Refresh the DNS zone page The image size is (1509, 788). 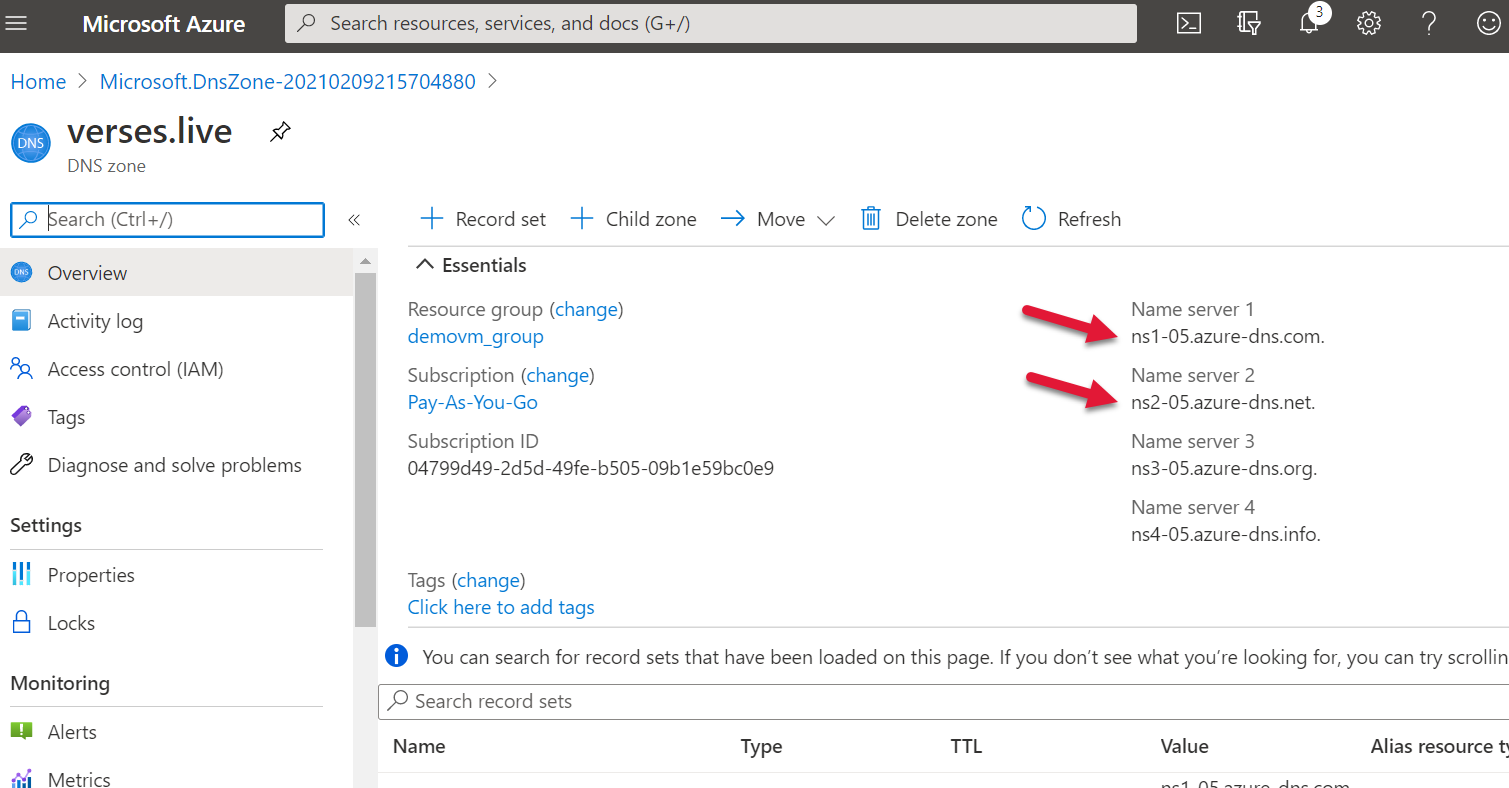click(1071, 218)
